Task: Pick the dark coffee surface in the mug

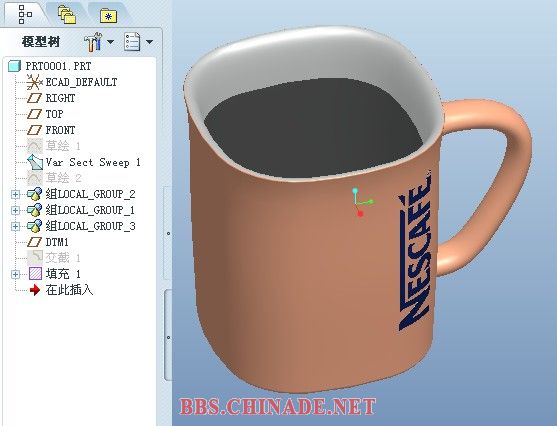Action: tap(313, 128)
